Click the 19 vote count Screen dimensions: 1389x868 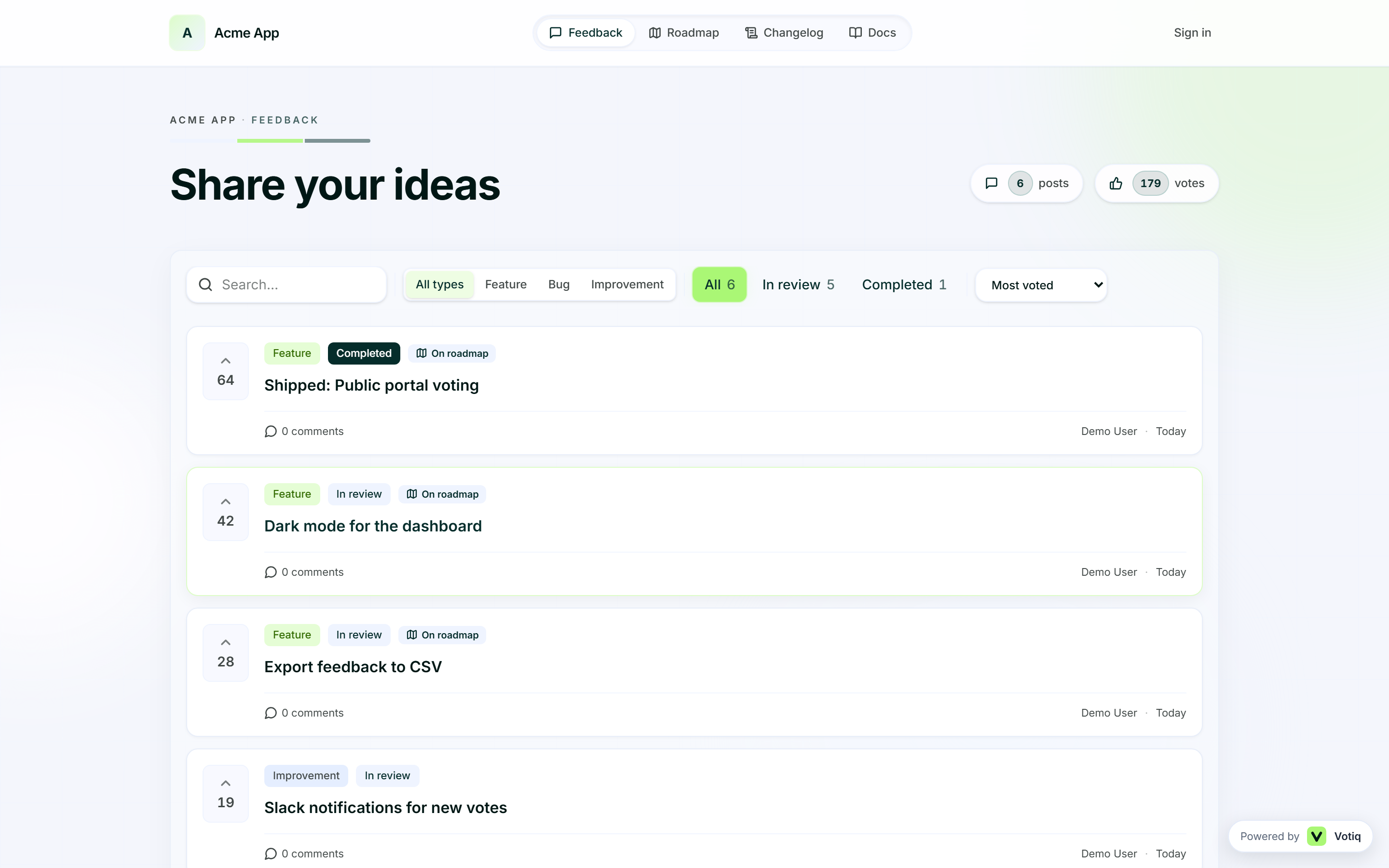coord(226,802)
